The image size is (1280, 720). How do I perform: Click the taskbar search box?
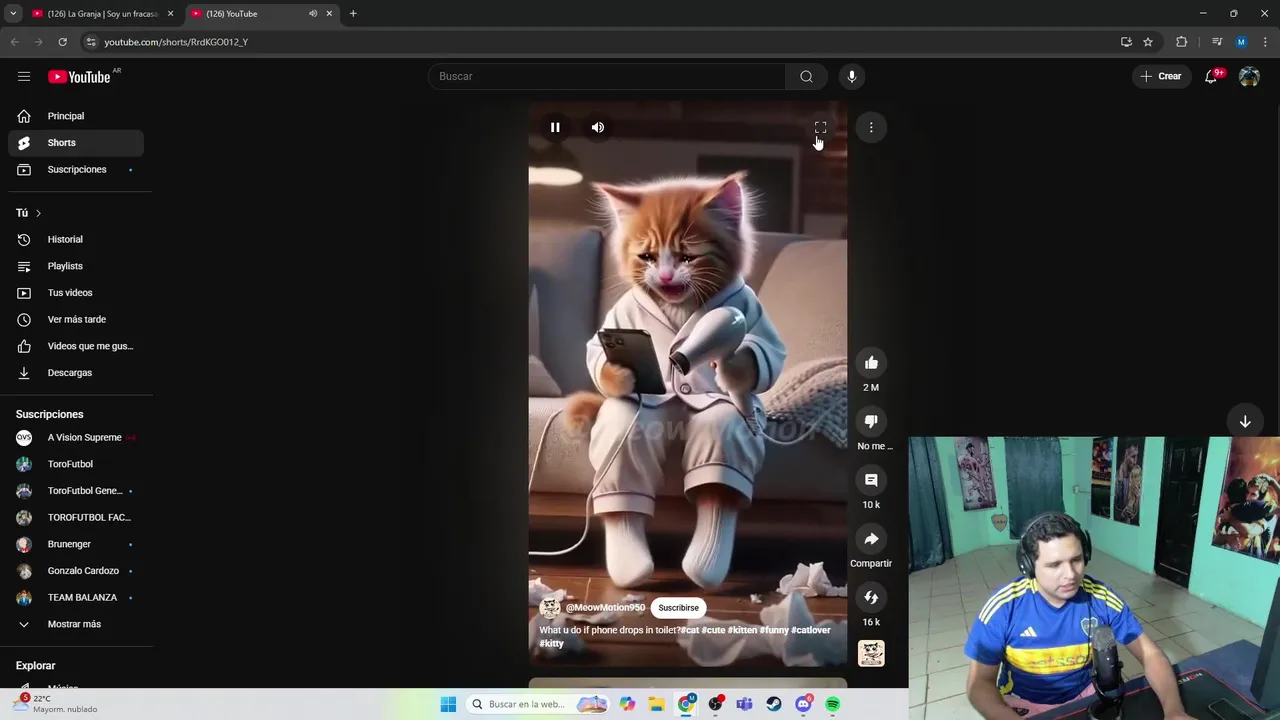point(538,704)
